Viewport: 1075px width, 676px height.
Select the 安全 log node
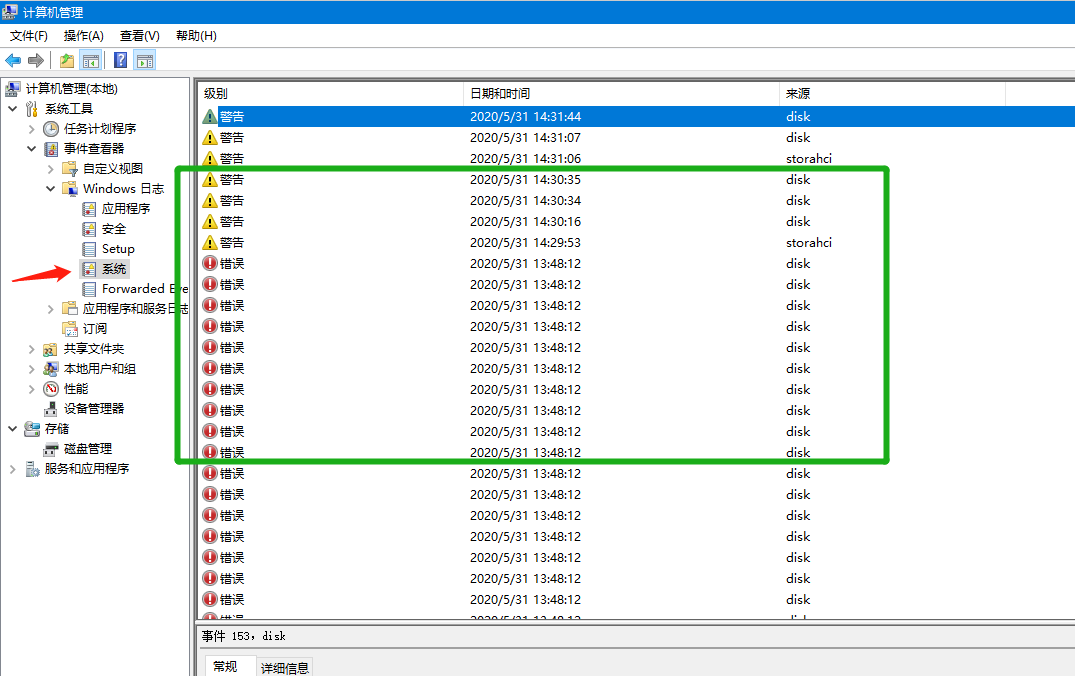(113, 229)
